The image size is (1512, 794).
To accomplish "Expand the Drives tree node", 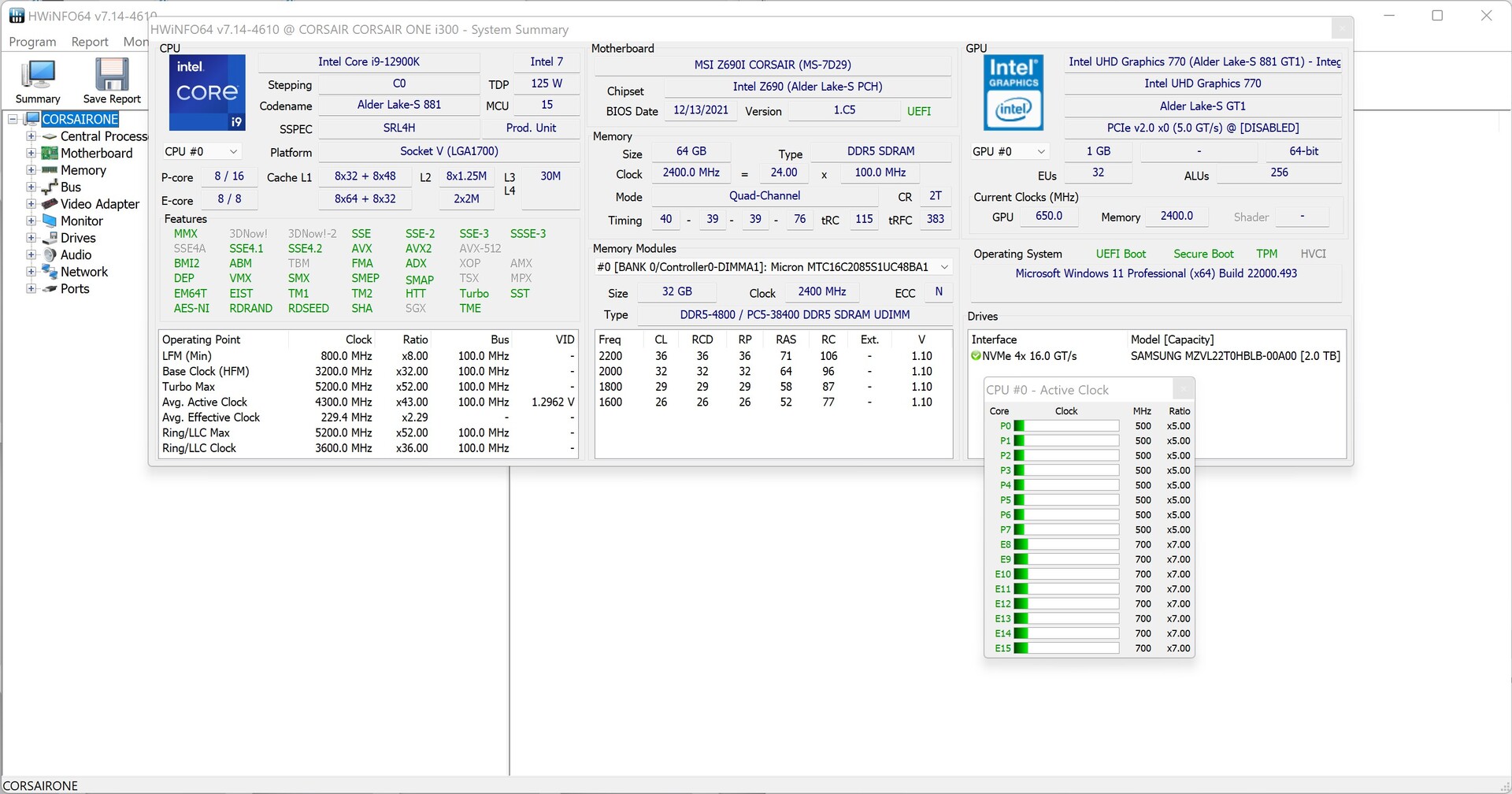I will [x=31, y=238].
